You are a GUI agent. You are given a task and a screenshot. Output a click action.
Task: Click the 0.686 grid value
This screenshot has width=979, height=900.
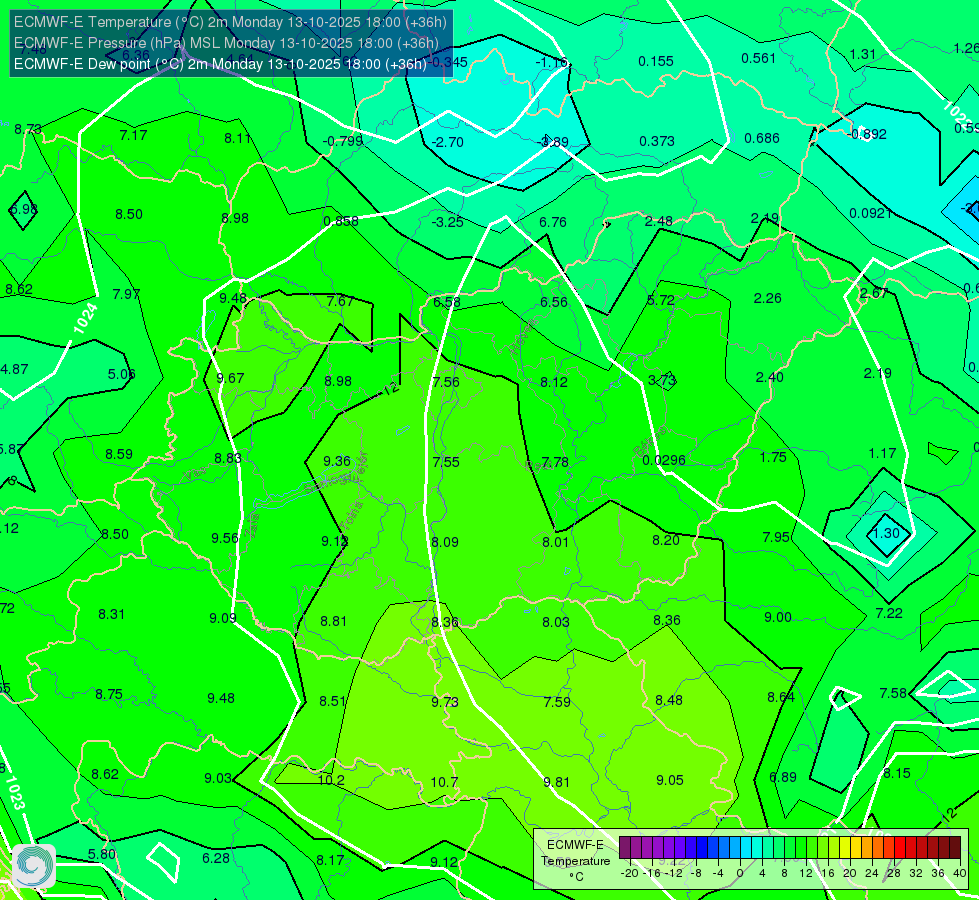[762, 138]
